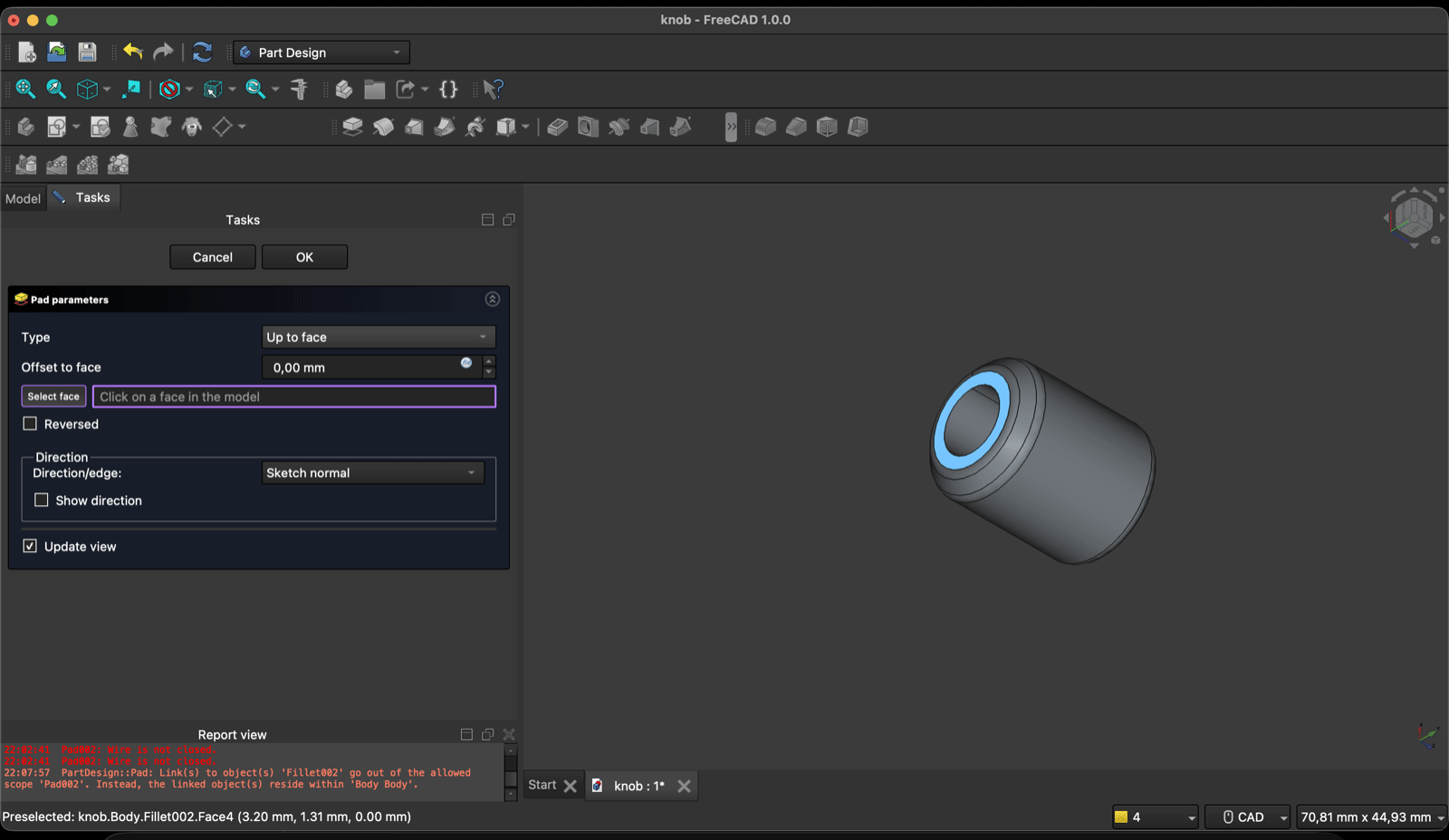
Task: Expand the draw style dropdown arrow
Action: click(x=188, y=89)
